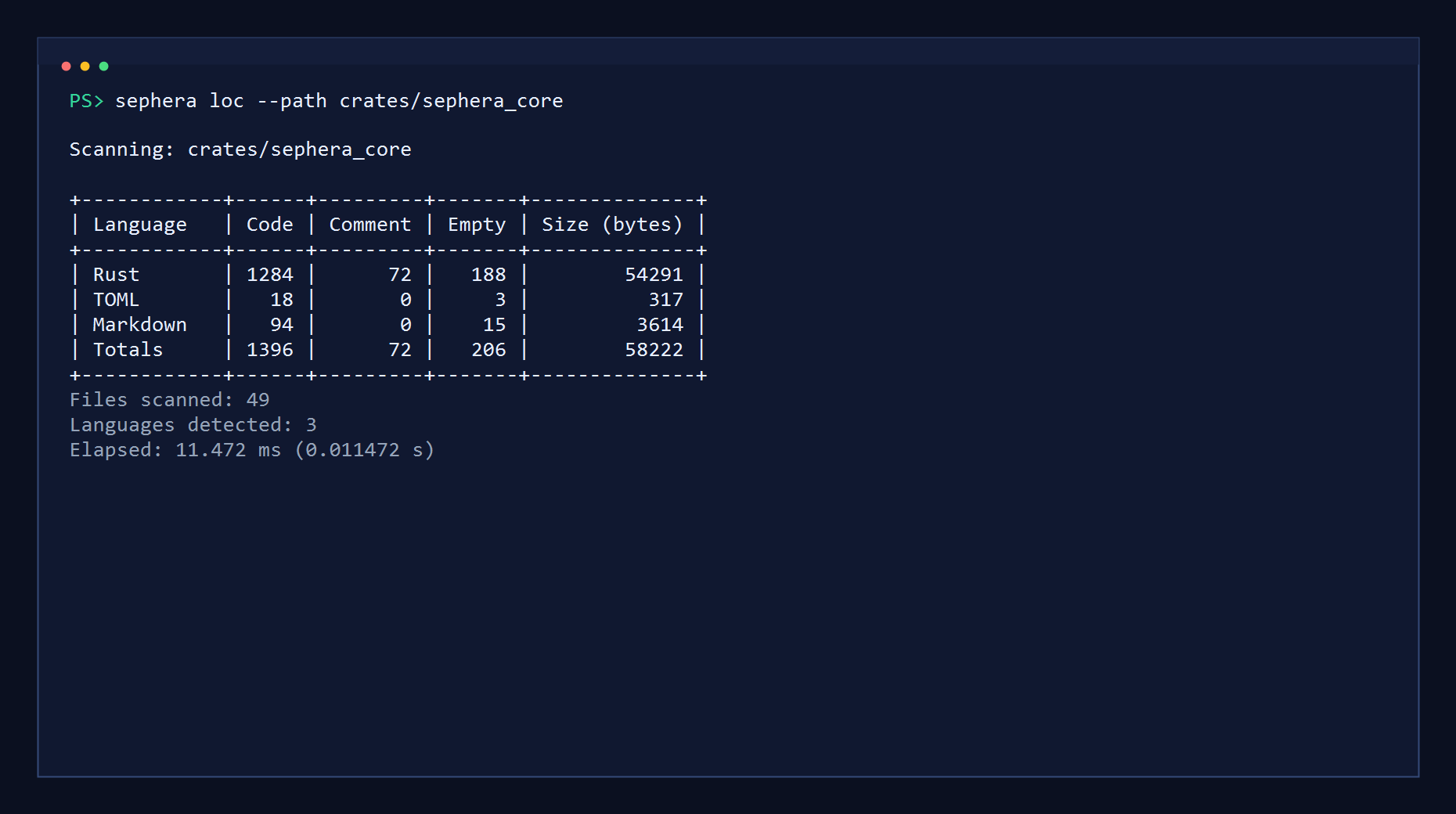Click the Empty column header
1456x814 pixels.
click(475, 225)
